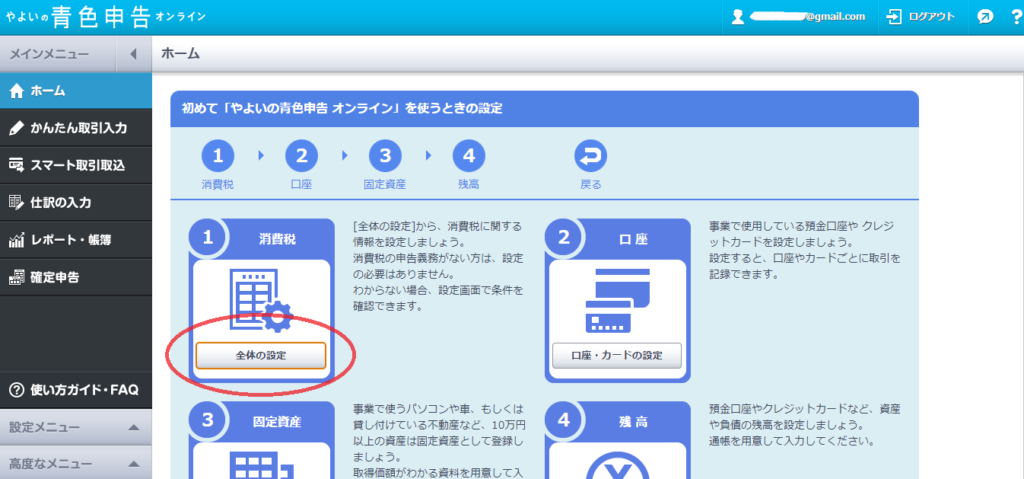This screenshot has width=1024, height=479.
Task: Click the 口座・カードの設定 button
Action: [617, 355]
